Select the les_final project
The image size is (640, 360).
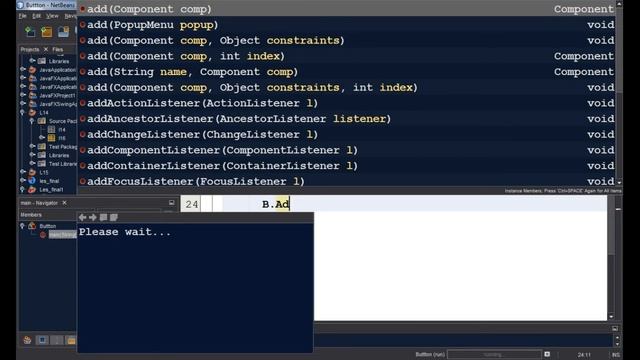[49, 181]
